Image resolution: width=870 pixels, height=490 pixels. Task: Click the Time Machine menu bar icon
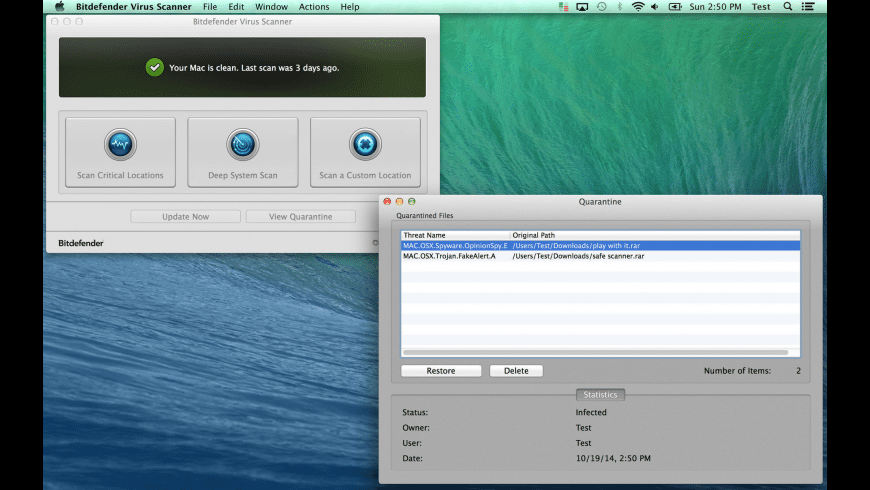(x=601, y=7)
